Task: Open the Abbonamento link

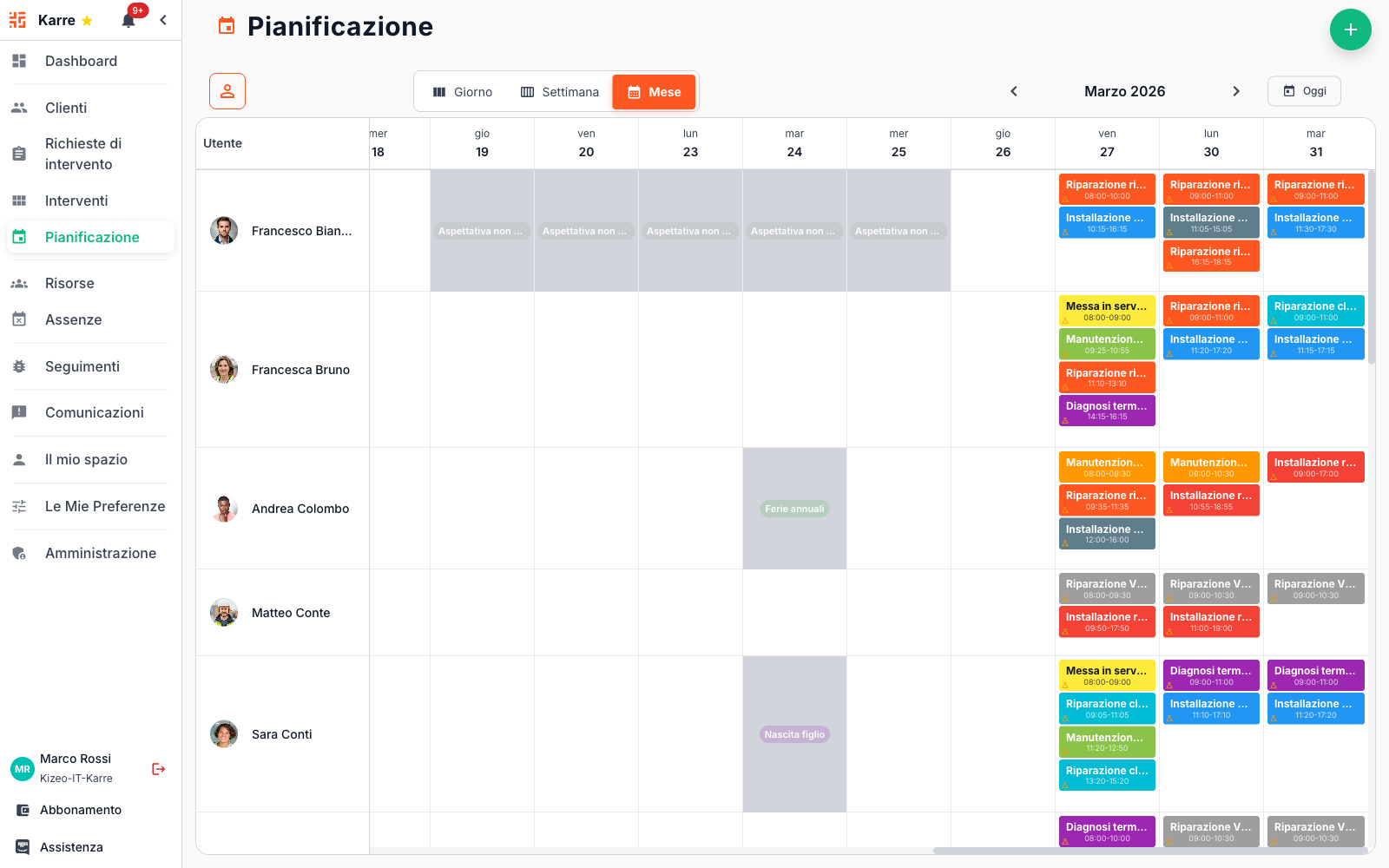Action: (80, 810)
